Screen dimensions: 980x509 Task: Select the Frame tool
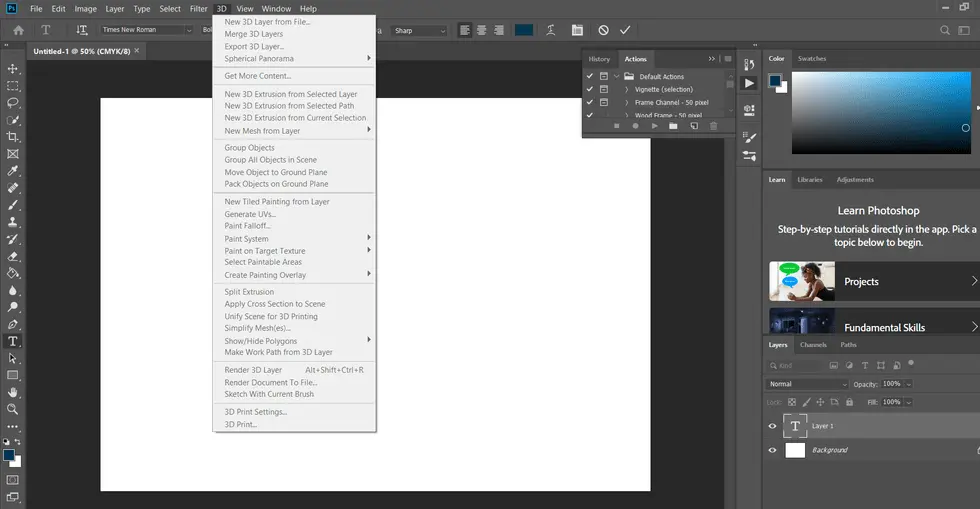12,154
